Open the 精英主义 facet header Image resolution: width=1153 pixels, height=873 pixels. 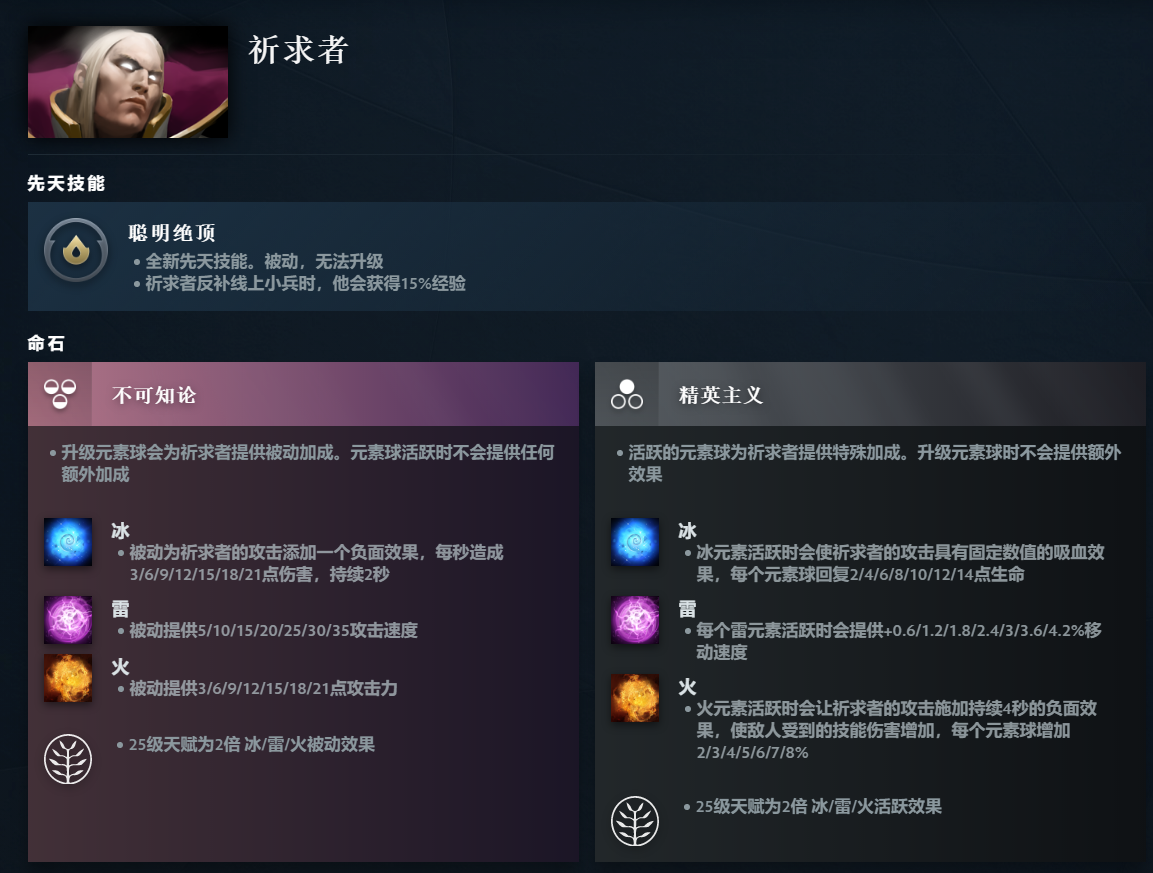(x=870, y=394)
